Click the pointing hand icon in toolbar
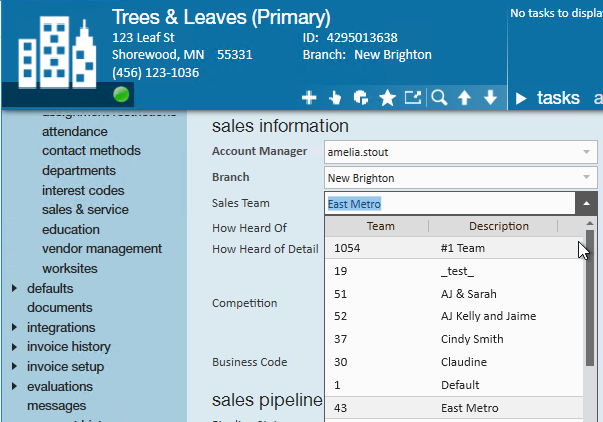The height and width of the screenshot is (422, 603). (336, 97)
